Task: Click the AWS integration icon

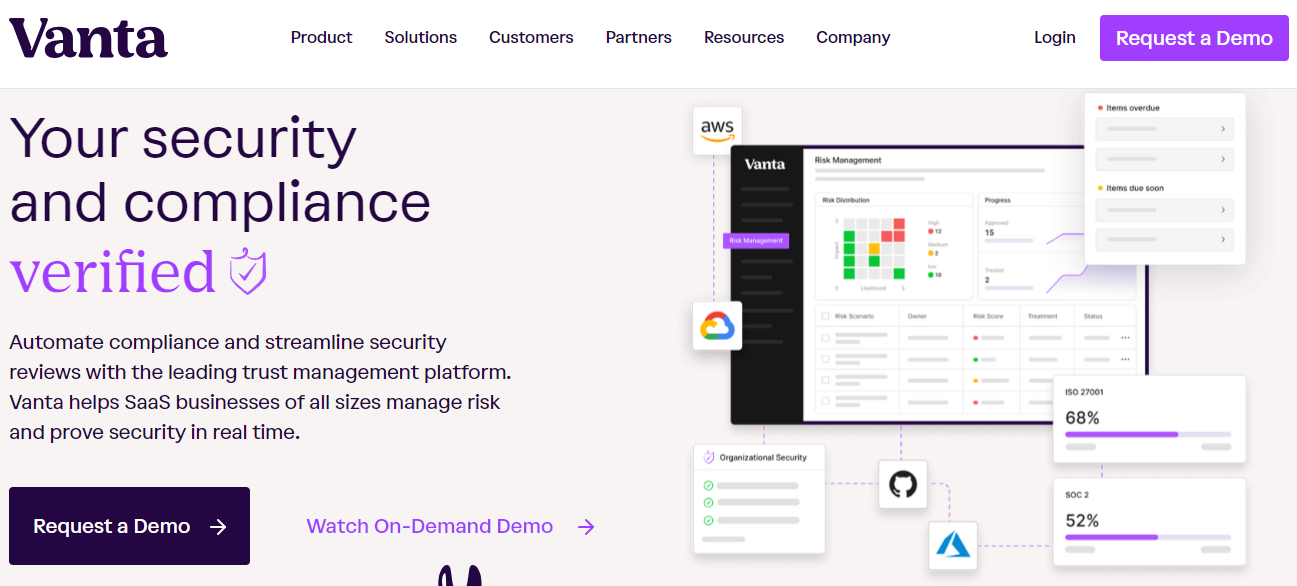Action: point(717,131)
